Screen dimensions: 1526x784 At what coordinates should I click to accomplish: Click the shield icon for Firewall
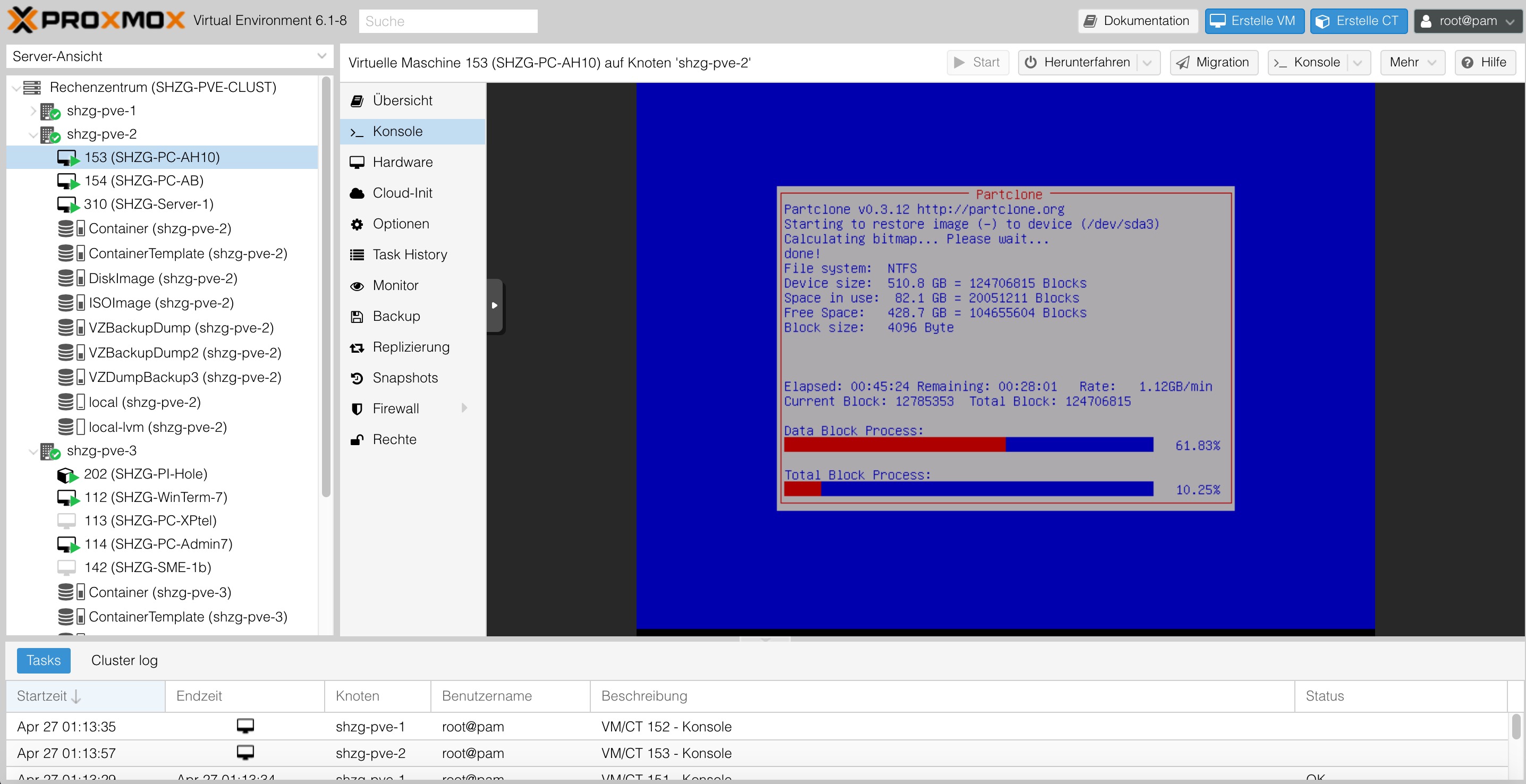coord(357,409)
